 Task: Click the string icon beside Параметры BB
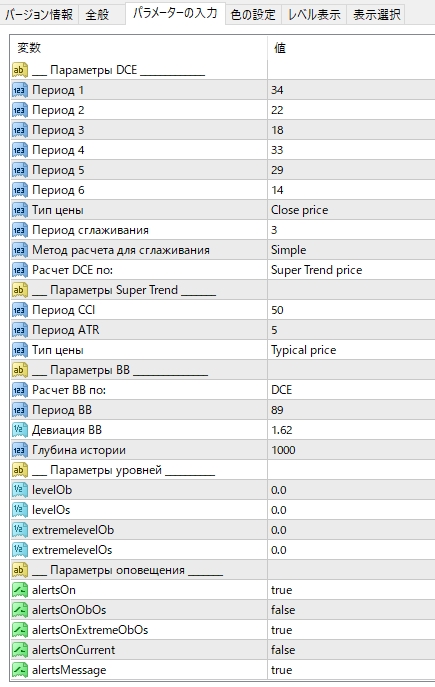coord(20,370)
